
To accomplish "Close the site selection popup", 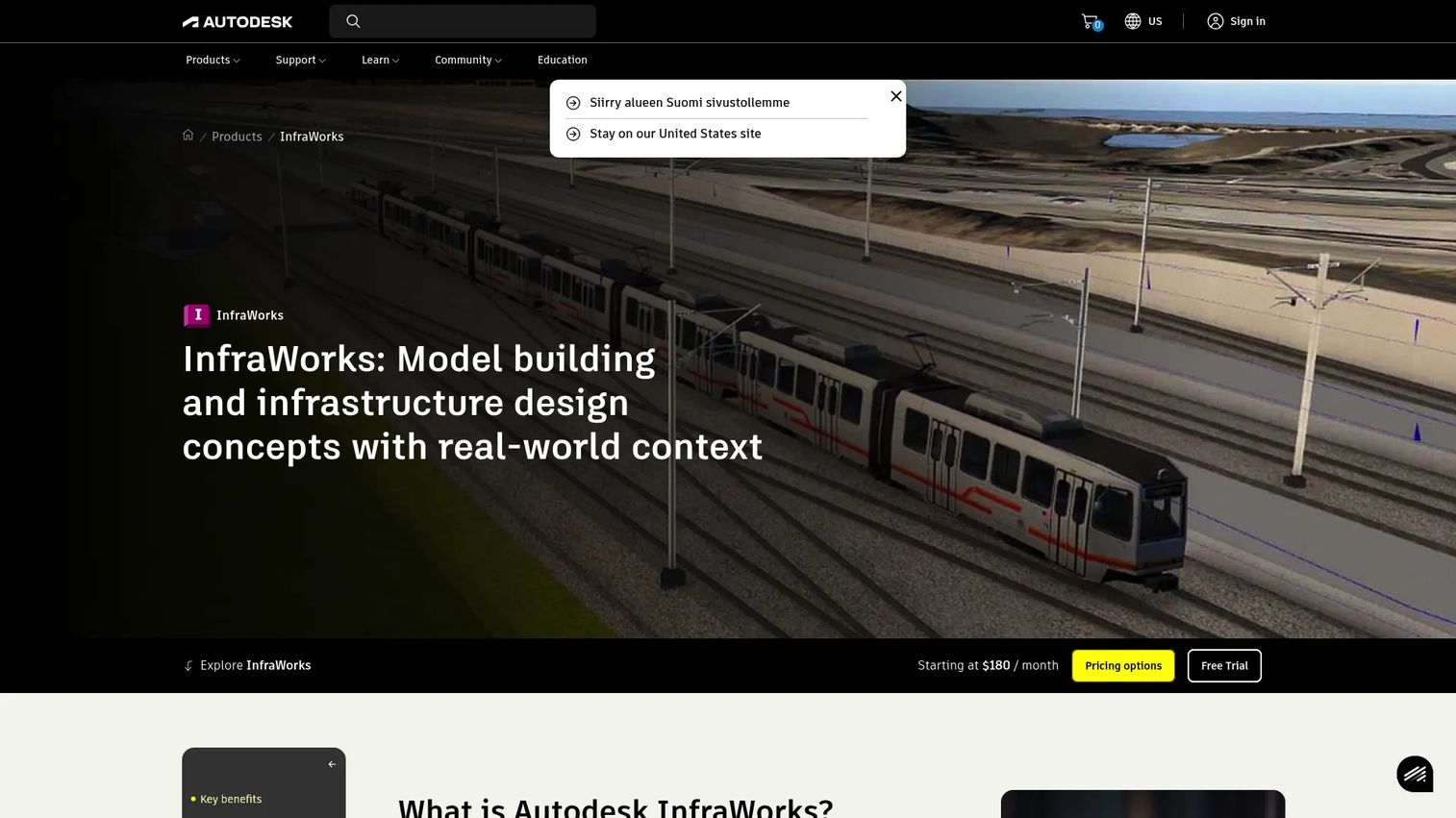I will pyautogui.click(x=896, y=96).
